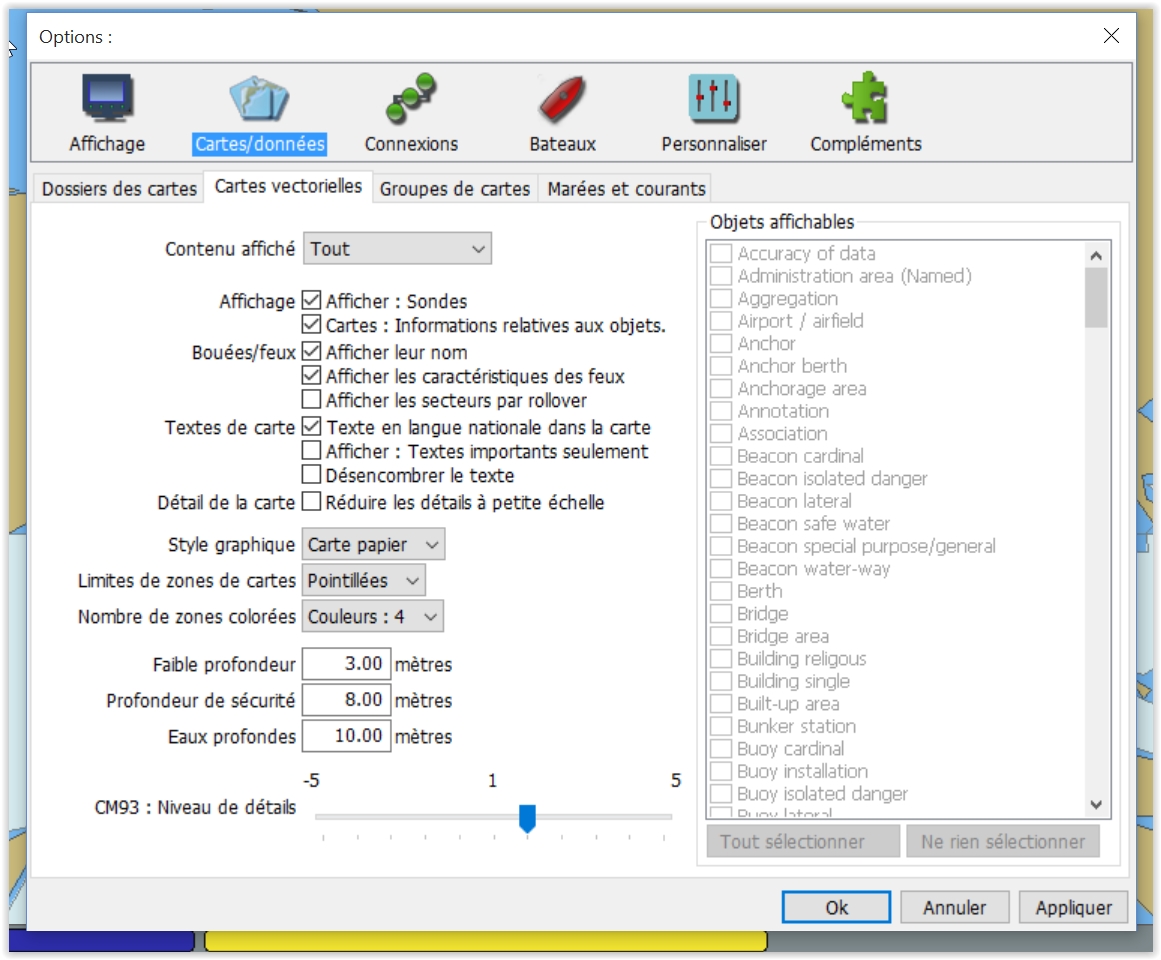Open the Marées et courants tab
Image resolution: width=1161 pixels, height=960 pixels.
(626, 189)
